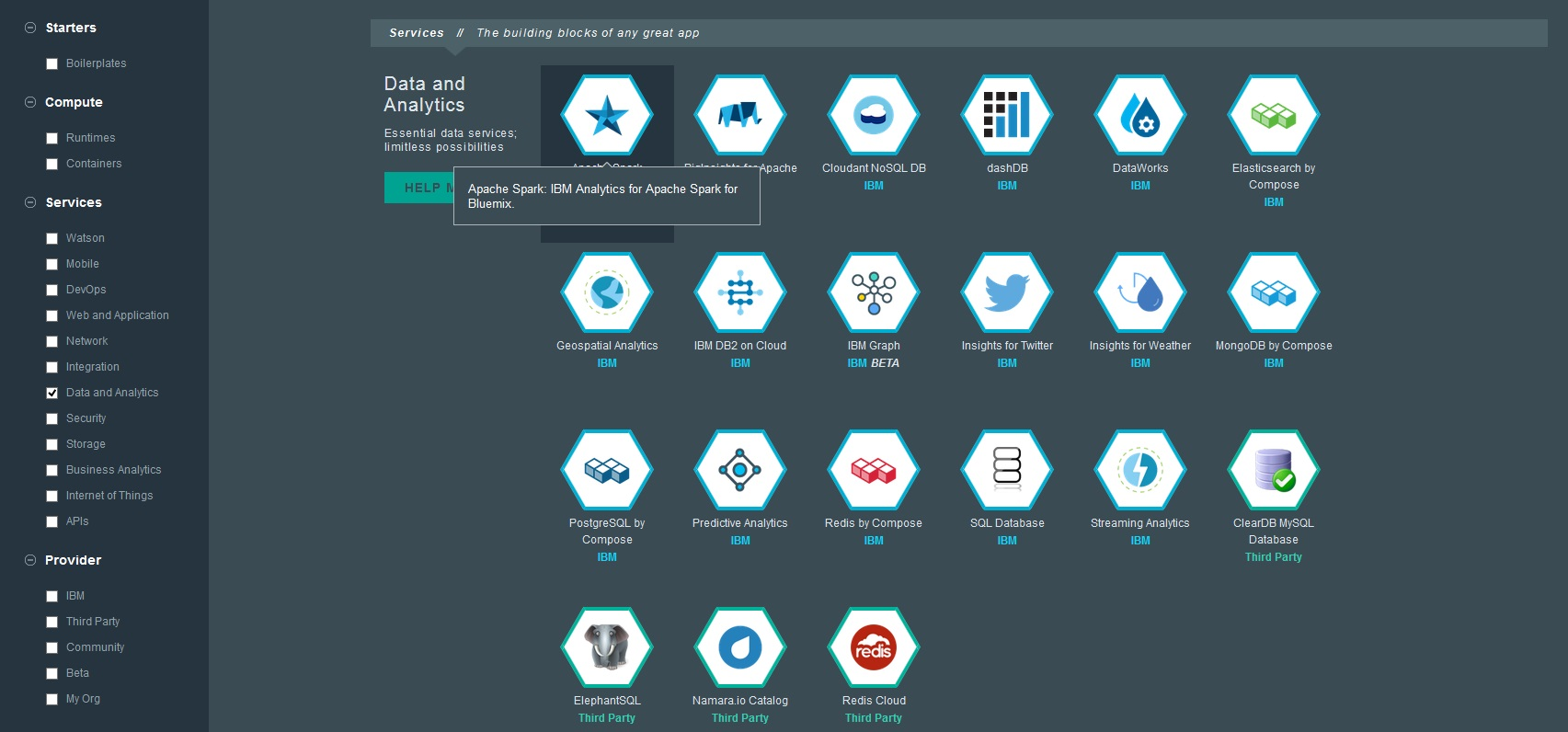Enable the APIs filter checkbox
The height and width of the screenshot is (732, 1568).
tap(52, 522)
